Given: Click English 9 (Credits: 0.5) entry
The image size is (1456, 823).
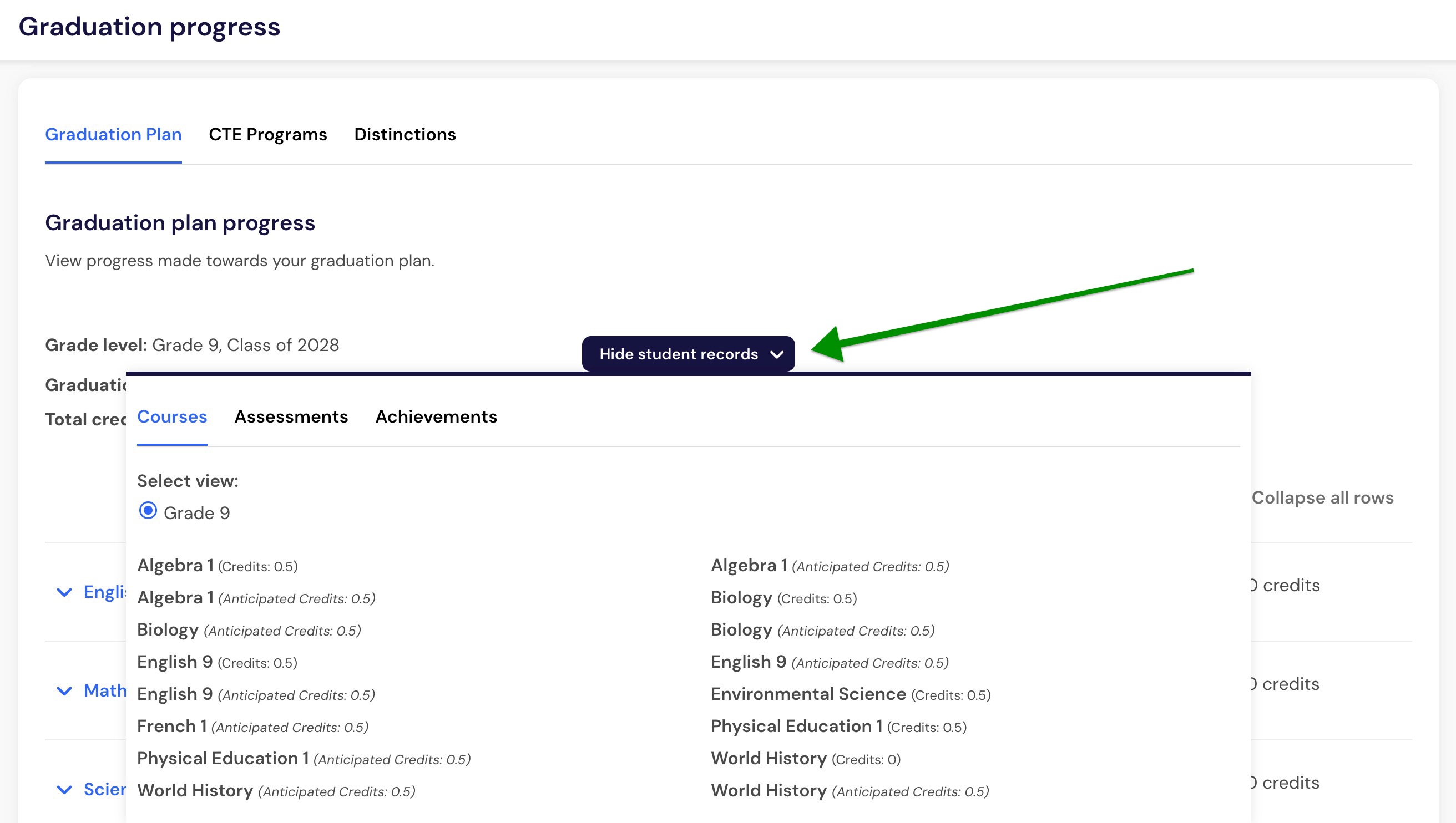Looking at the screenshot, I should (x=217, y=662).
